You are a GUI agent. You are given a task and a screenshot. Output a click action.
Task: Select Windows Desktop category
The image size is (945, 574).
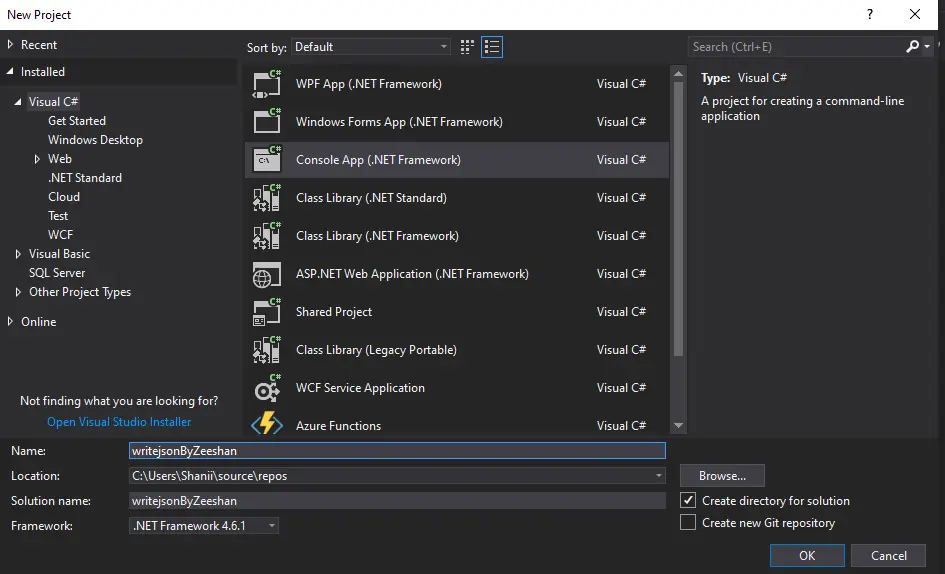(95, 140)
